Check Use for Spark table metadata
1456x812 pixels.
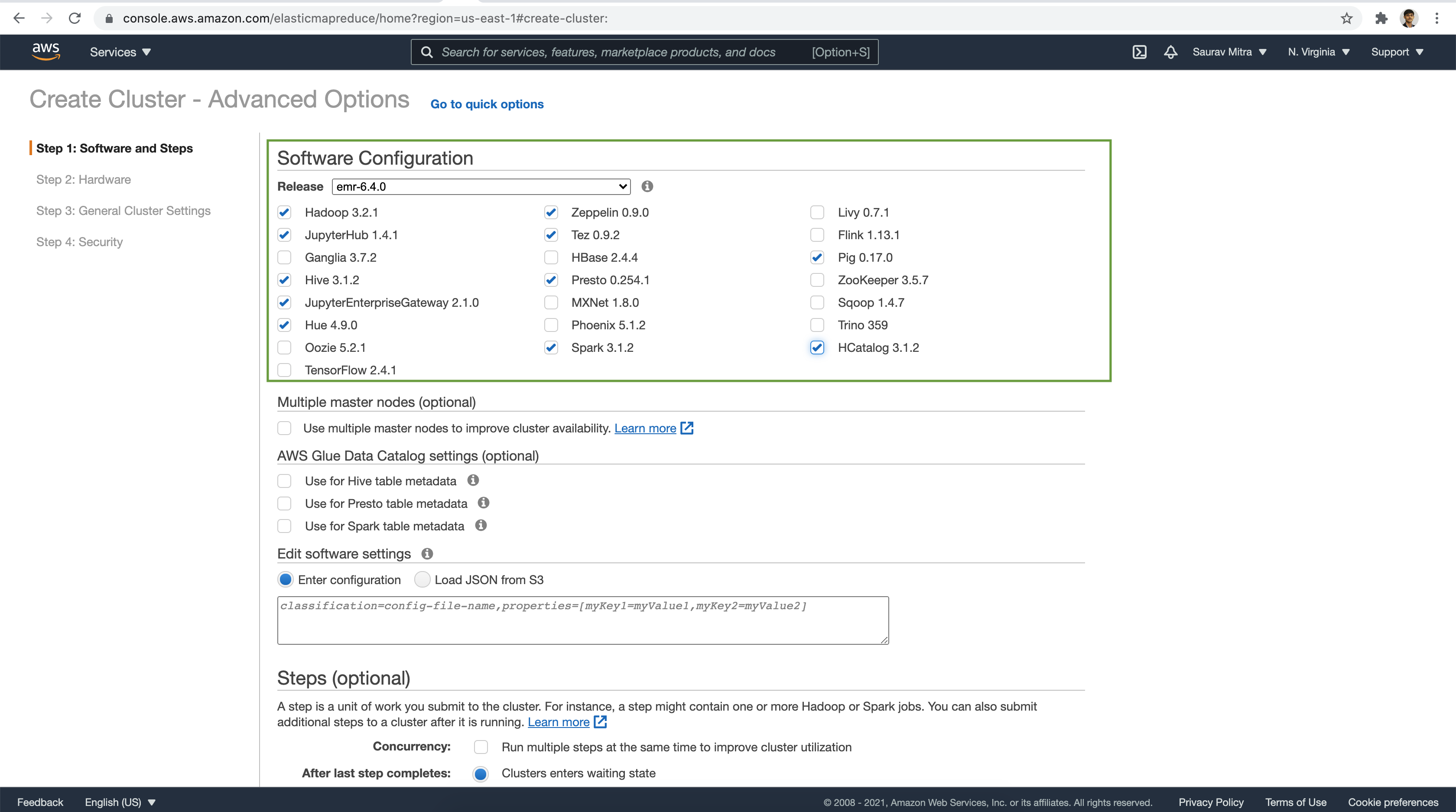click(x=284, y=526)
